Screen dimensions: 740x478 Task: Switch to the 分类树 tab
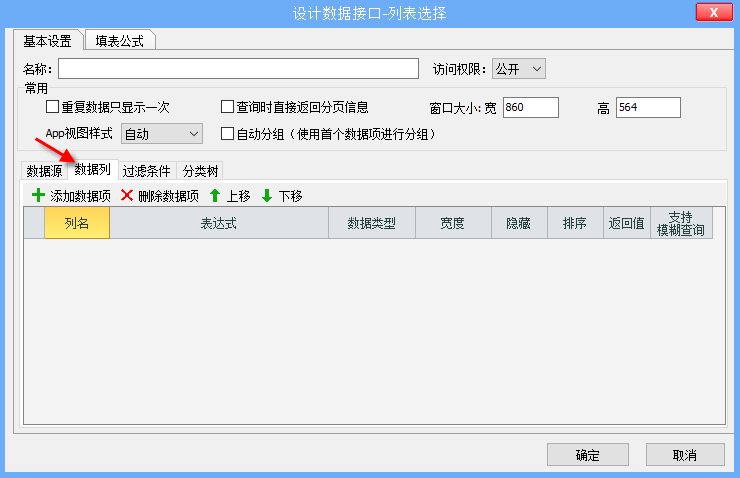[x=200, y=171]
